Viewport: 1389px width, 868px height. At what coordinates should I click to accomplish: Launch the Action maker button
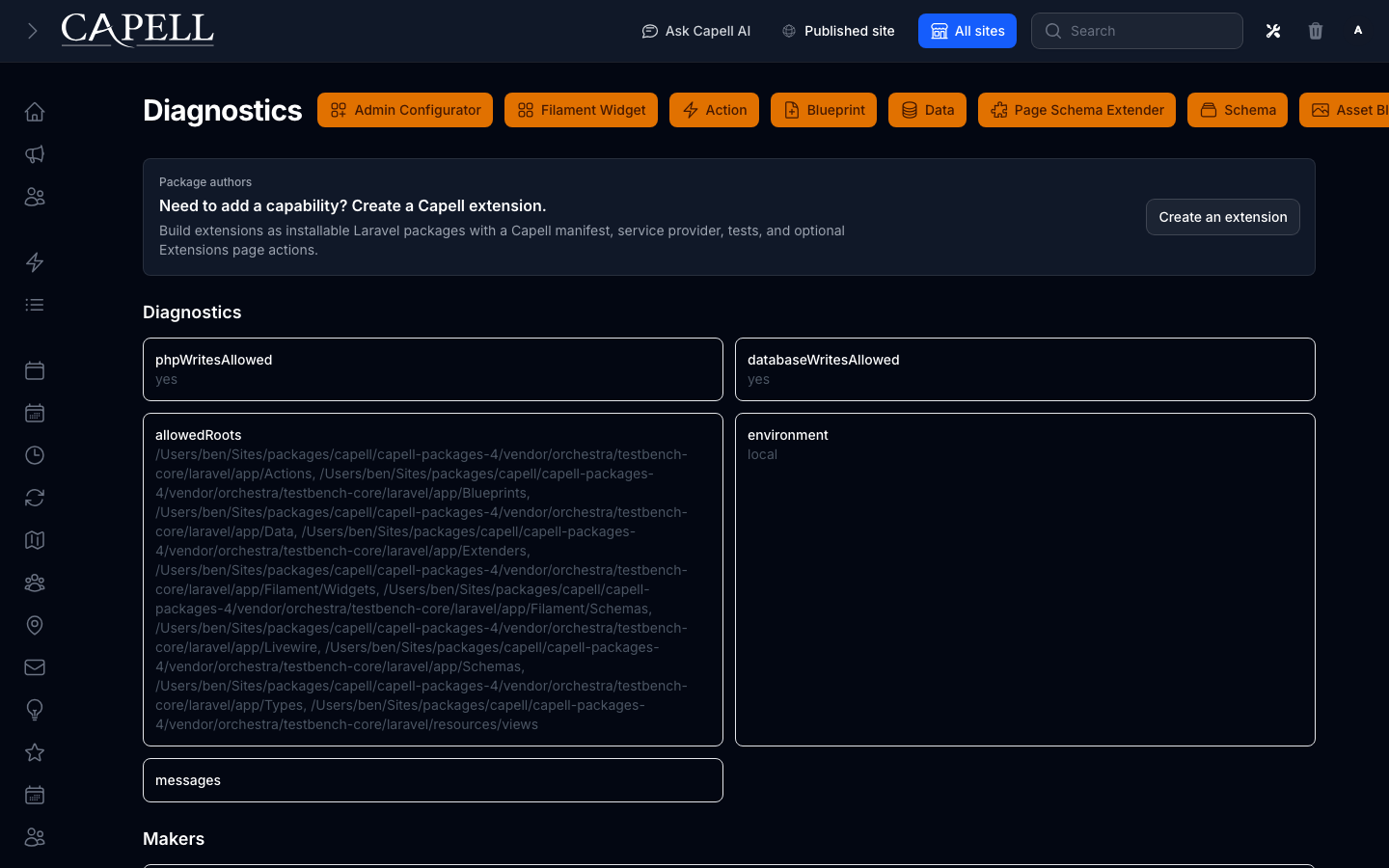coord(714,110)
